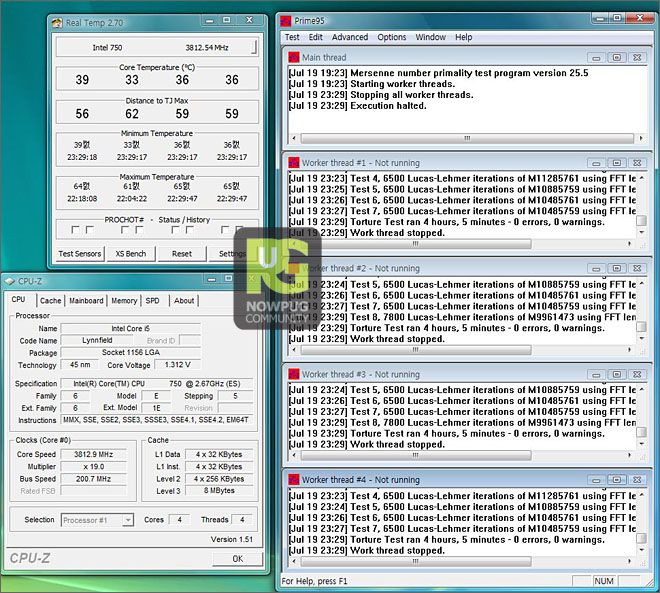The width and height of the screenshot is (660, 593).
Task: Click the Core Voltage 1.312 V value
Action: (x=177, y=365)
